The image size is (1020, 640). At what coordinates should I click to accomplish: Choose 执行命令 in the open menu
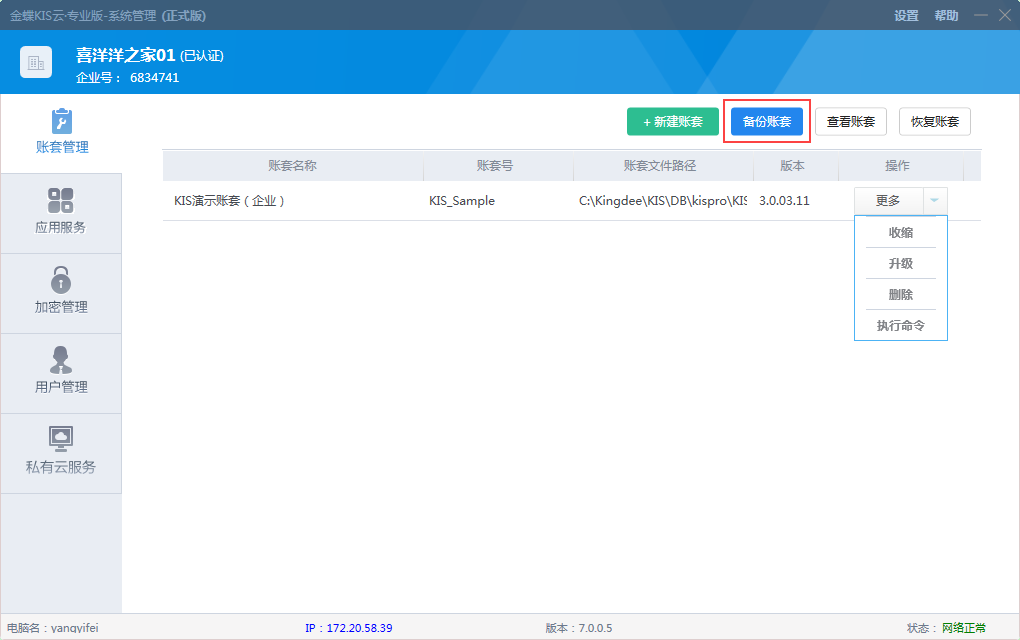(901, 324)
